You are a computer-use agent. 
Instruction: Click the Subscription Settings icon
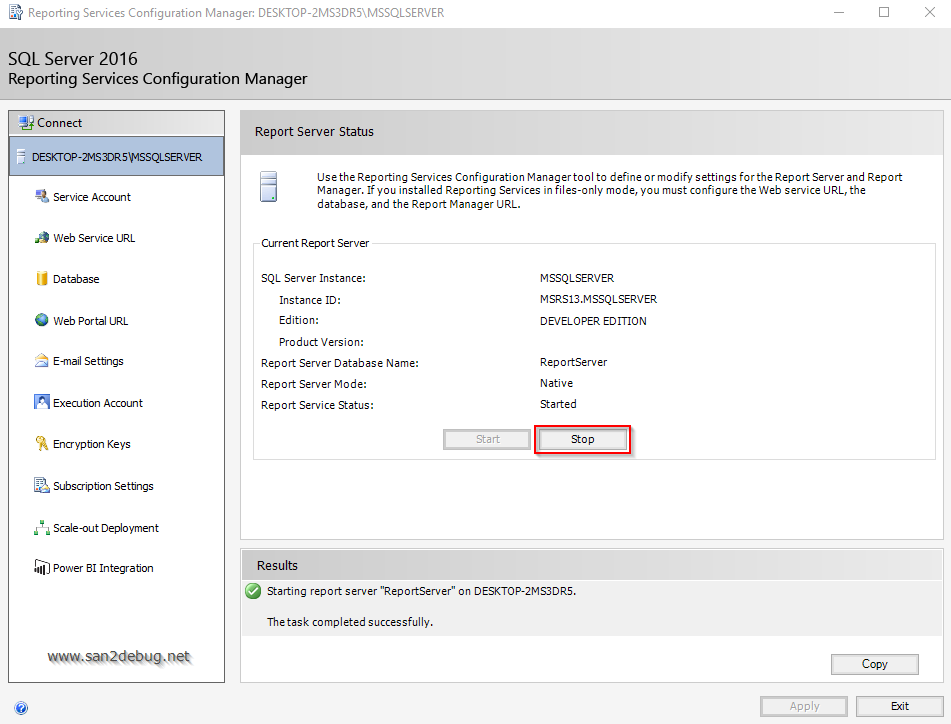42,486
